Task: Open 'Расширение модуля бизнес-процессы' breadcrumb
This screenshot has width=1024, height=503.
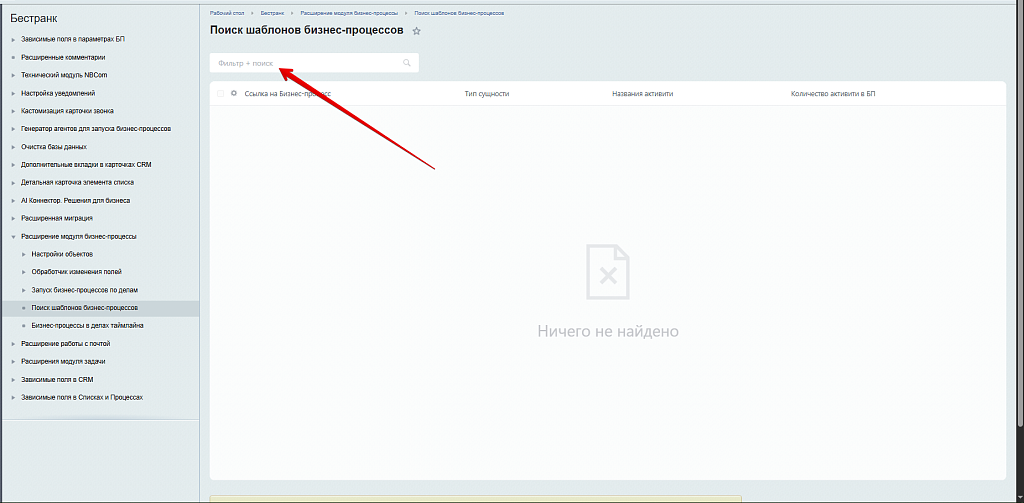Action: click(350, 13)
